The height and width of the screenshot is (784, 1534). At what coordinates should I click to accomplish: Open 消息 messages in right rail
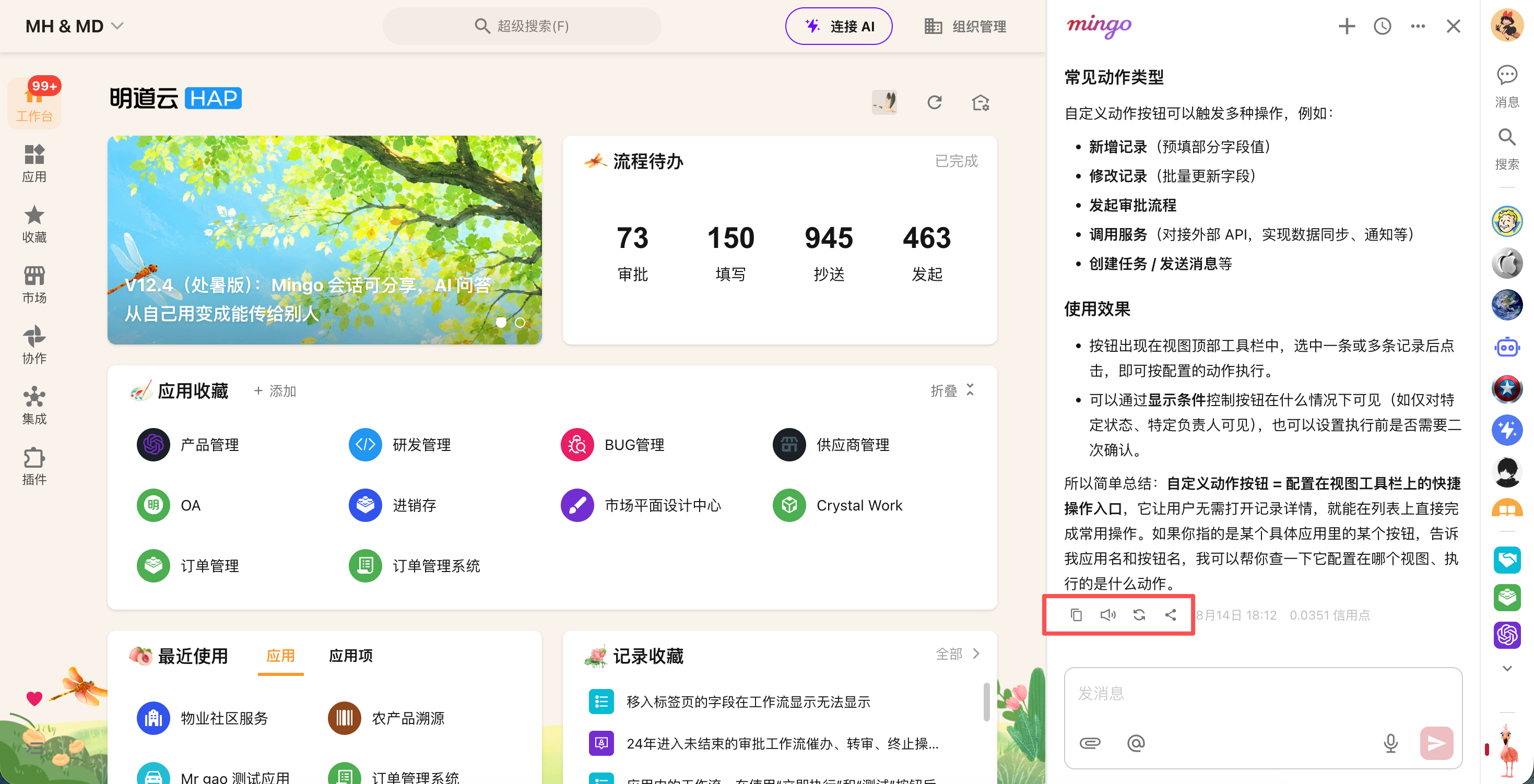pos(1507,86)
